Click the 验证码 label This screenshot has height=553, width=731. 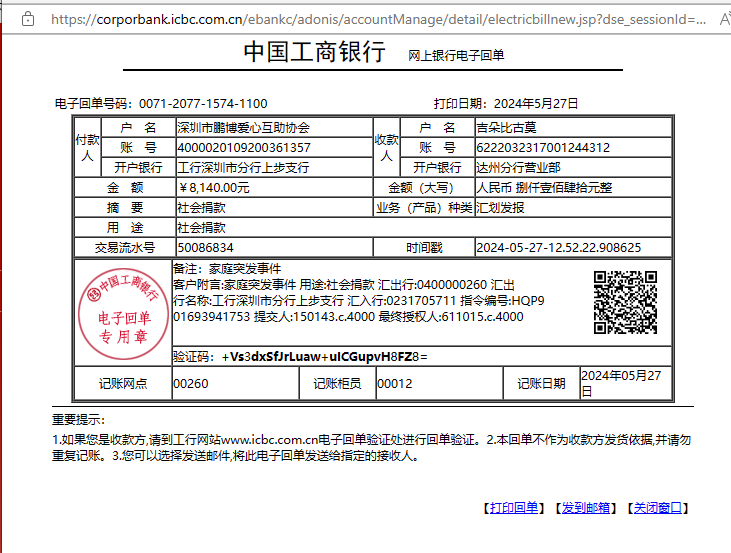point(193,357)
